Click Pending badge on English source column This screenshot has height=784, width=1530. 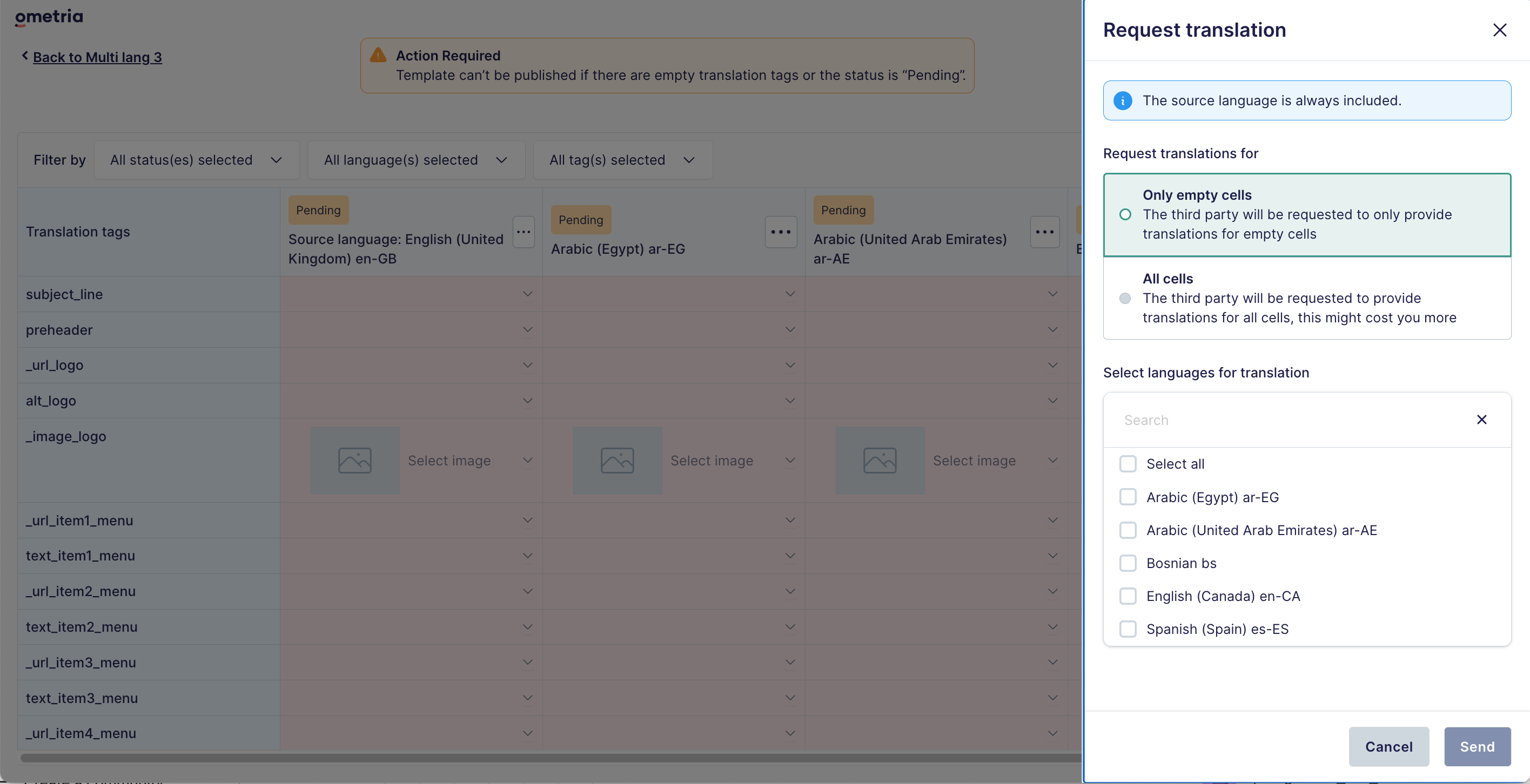click(318, 210)
